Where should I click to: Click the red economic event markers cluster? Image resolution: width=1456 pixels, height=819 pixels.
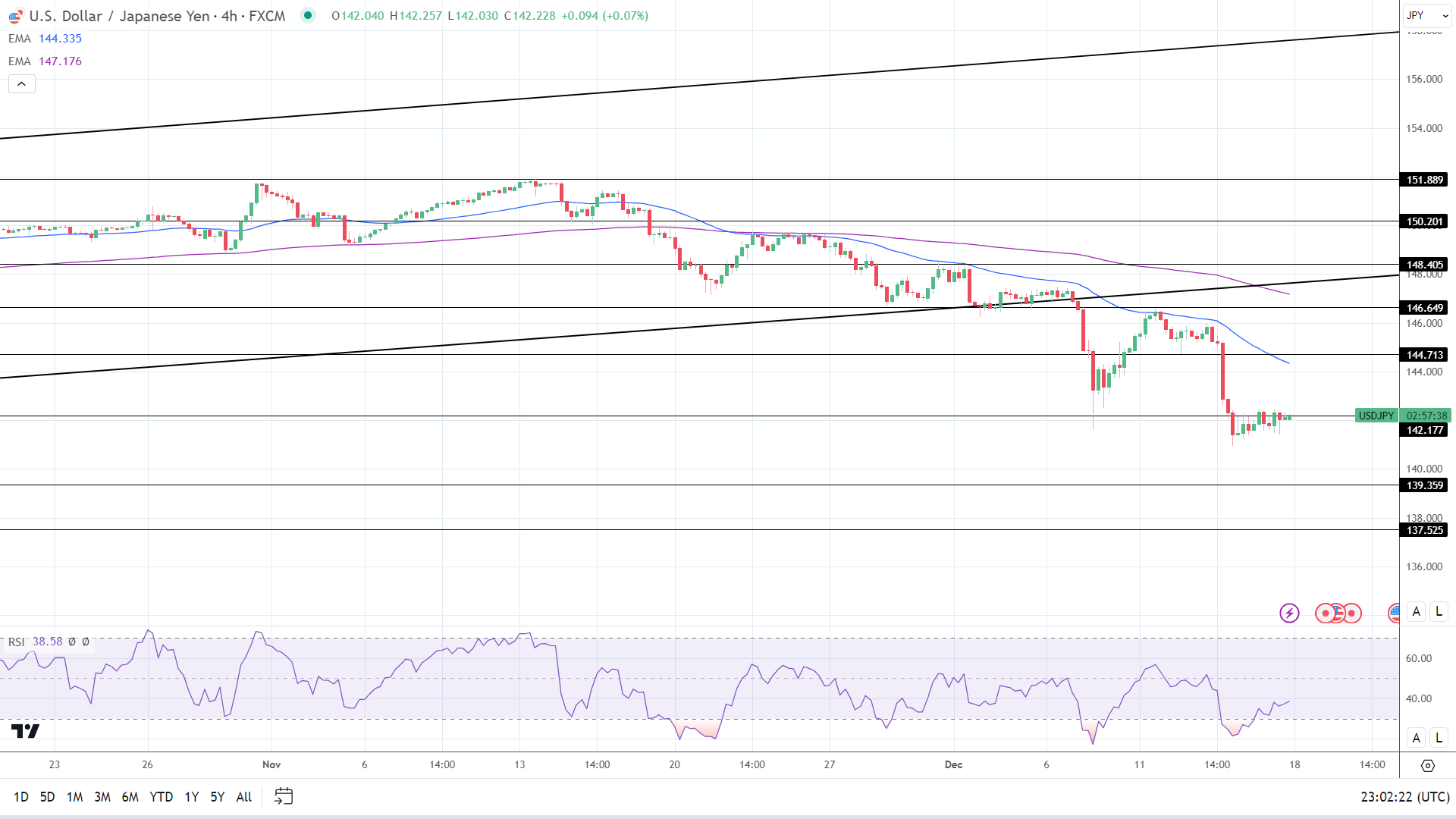1338,613
